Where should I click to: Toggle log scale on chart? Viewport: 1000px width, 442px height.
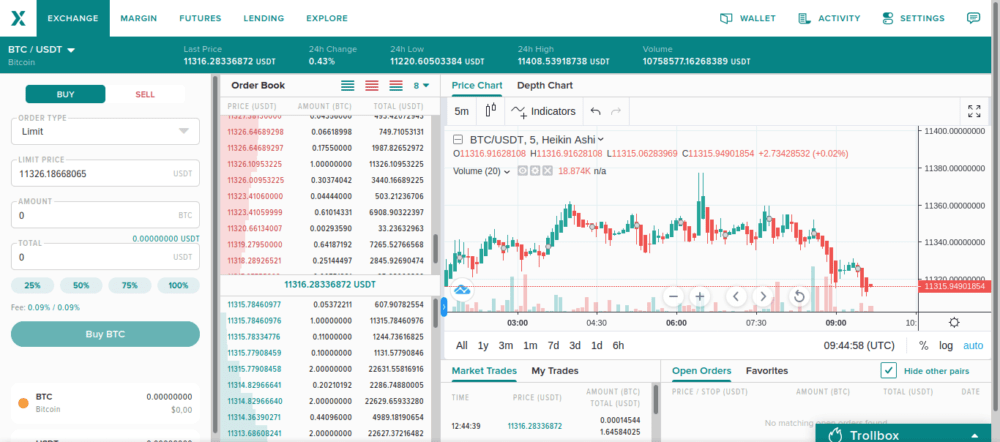pos(946,345)
